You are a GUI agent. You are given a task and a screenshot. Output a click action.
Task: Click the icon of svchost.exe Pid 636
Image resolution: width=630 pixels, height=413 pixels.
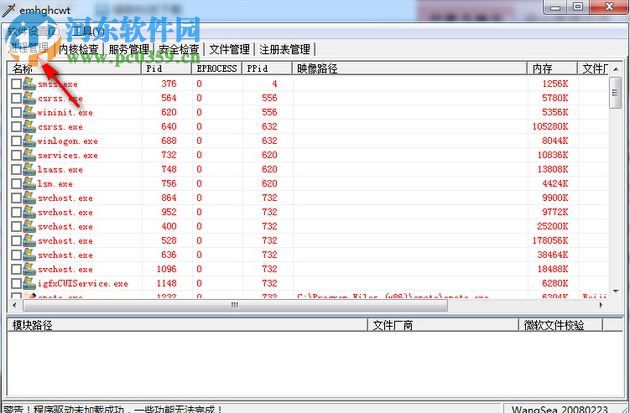[29, 255]
